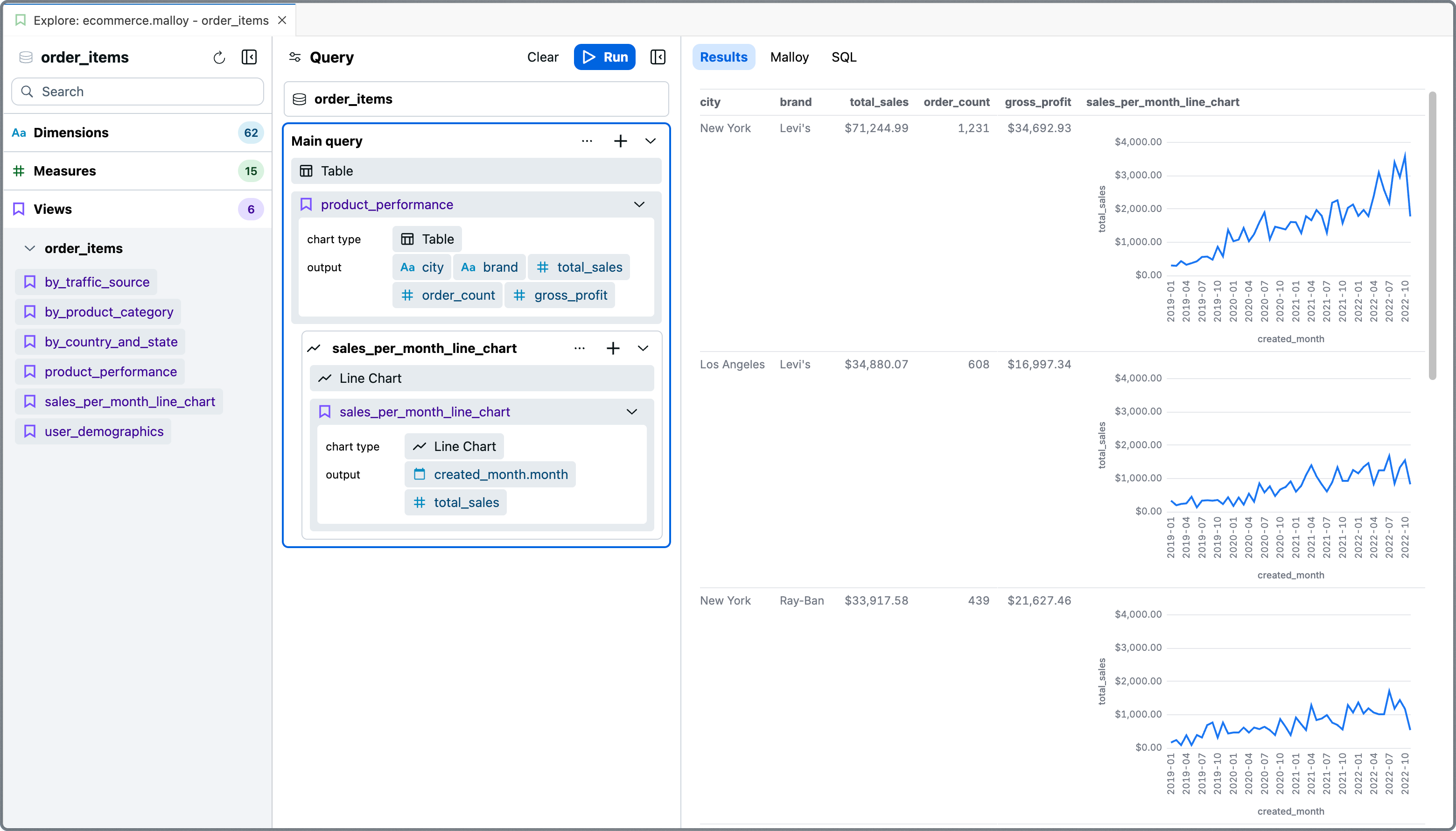1456x831 pixels.
Task: Clear the current query
Action: coord(543,57)
